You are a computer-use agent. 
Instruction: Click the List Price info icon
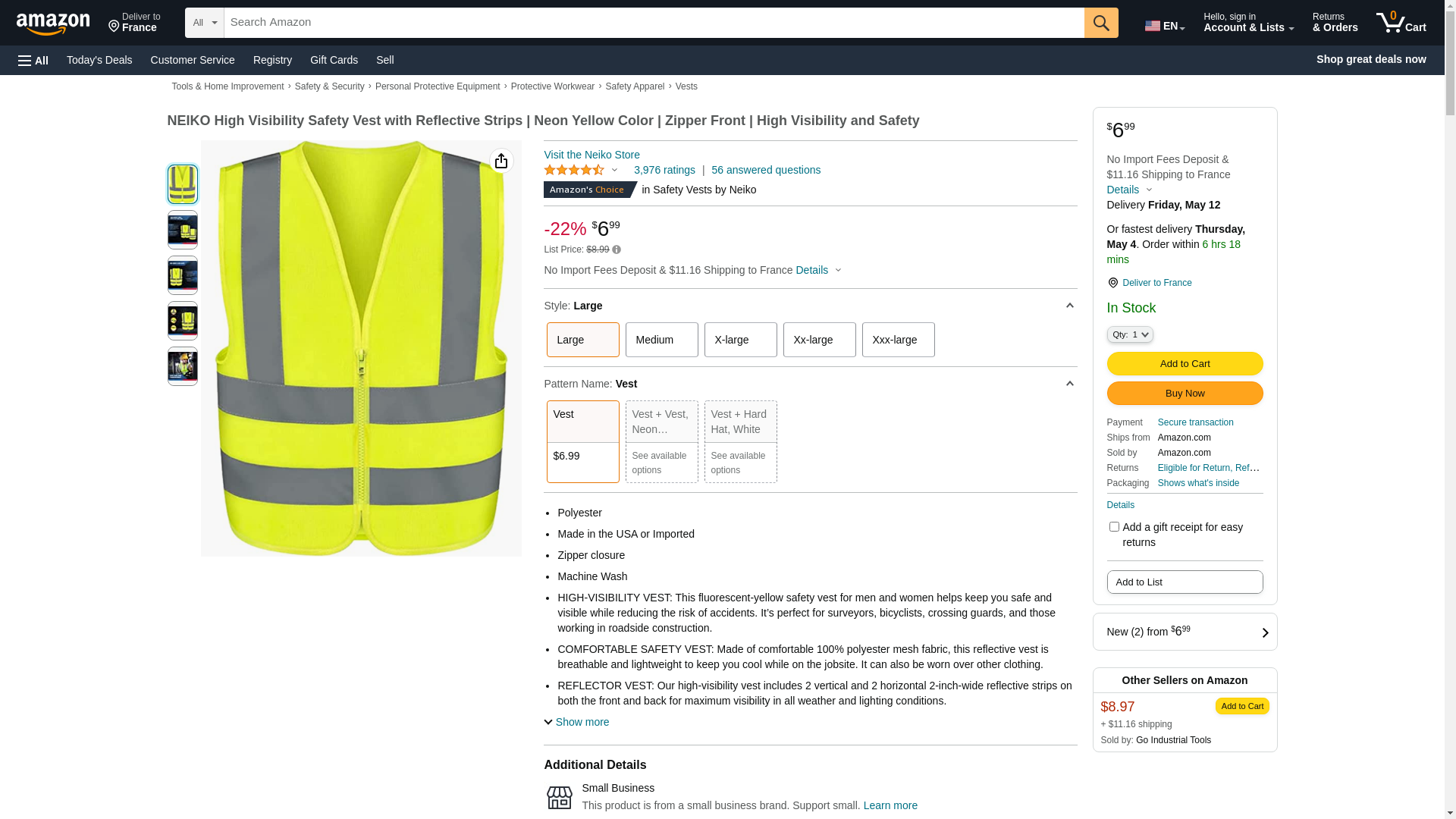click(x=617, y=249)
